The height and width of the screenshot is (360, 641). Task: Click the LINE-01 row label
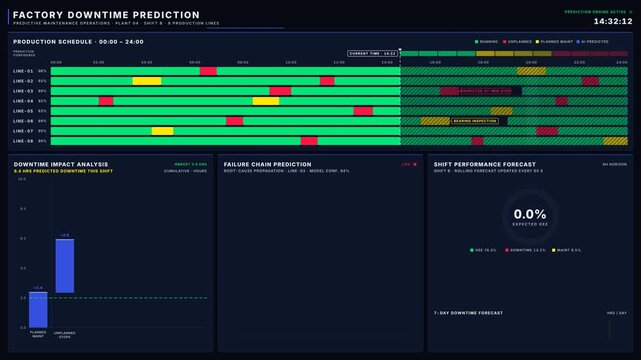click(23, 71)
